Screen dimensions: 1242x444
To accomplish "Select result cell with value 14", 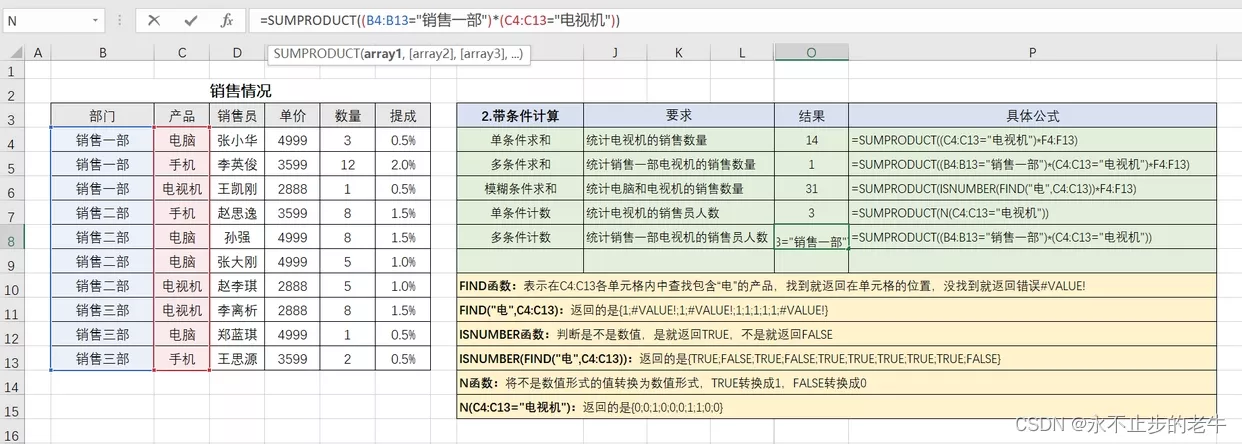I will tap(811, 140).
